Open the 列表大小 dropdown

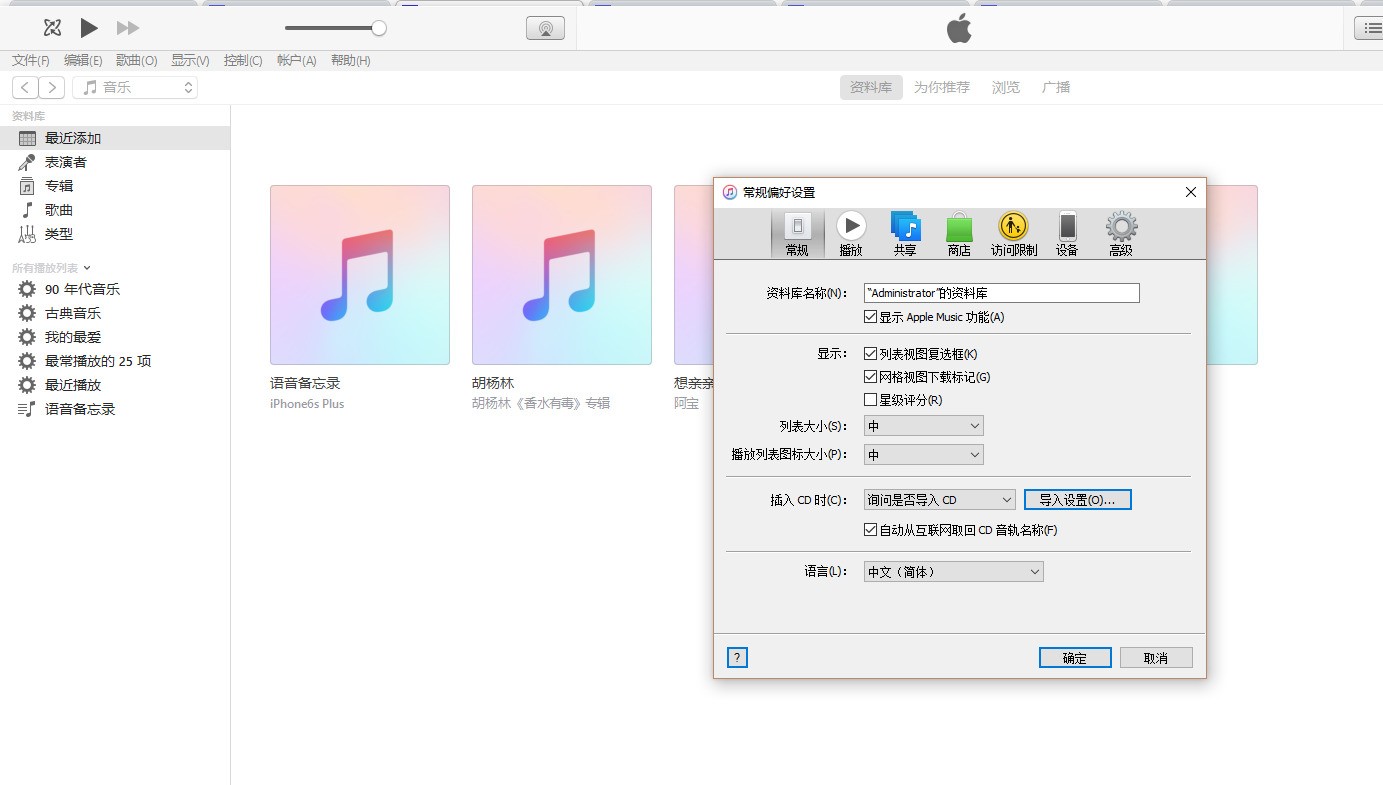coord(924,426)
